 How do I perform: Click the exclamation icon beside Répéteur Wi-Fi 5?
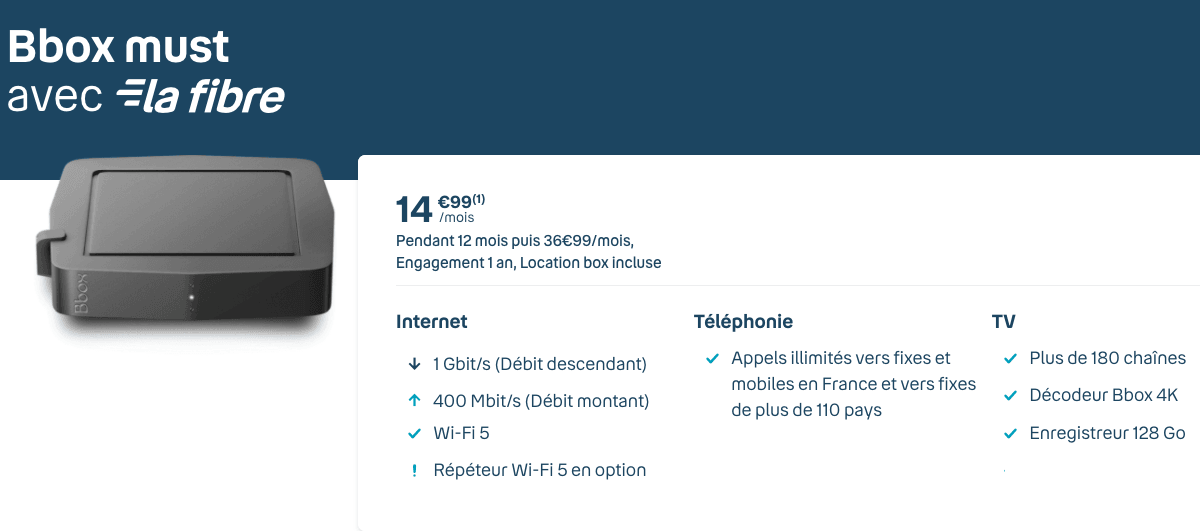click(x=414, y=470)
